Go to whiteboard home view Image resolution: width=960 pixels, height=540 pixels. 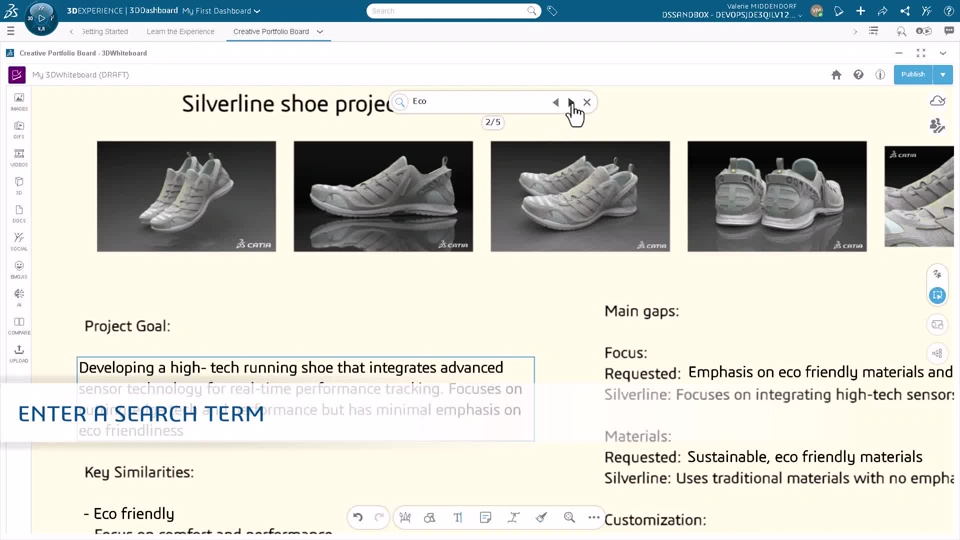[x=836, y=75]
